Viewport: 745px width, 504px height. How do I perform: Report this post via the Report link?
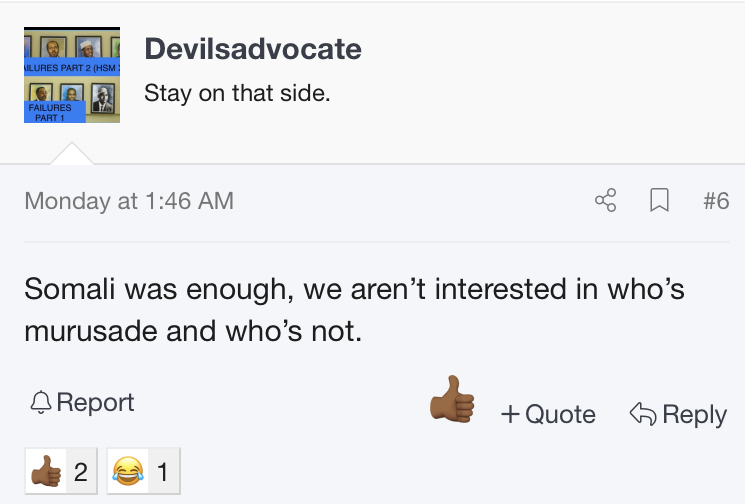point(82,402)
